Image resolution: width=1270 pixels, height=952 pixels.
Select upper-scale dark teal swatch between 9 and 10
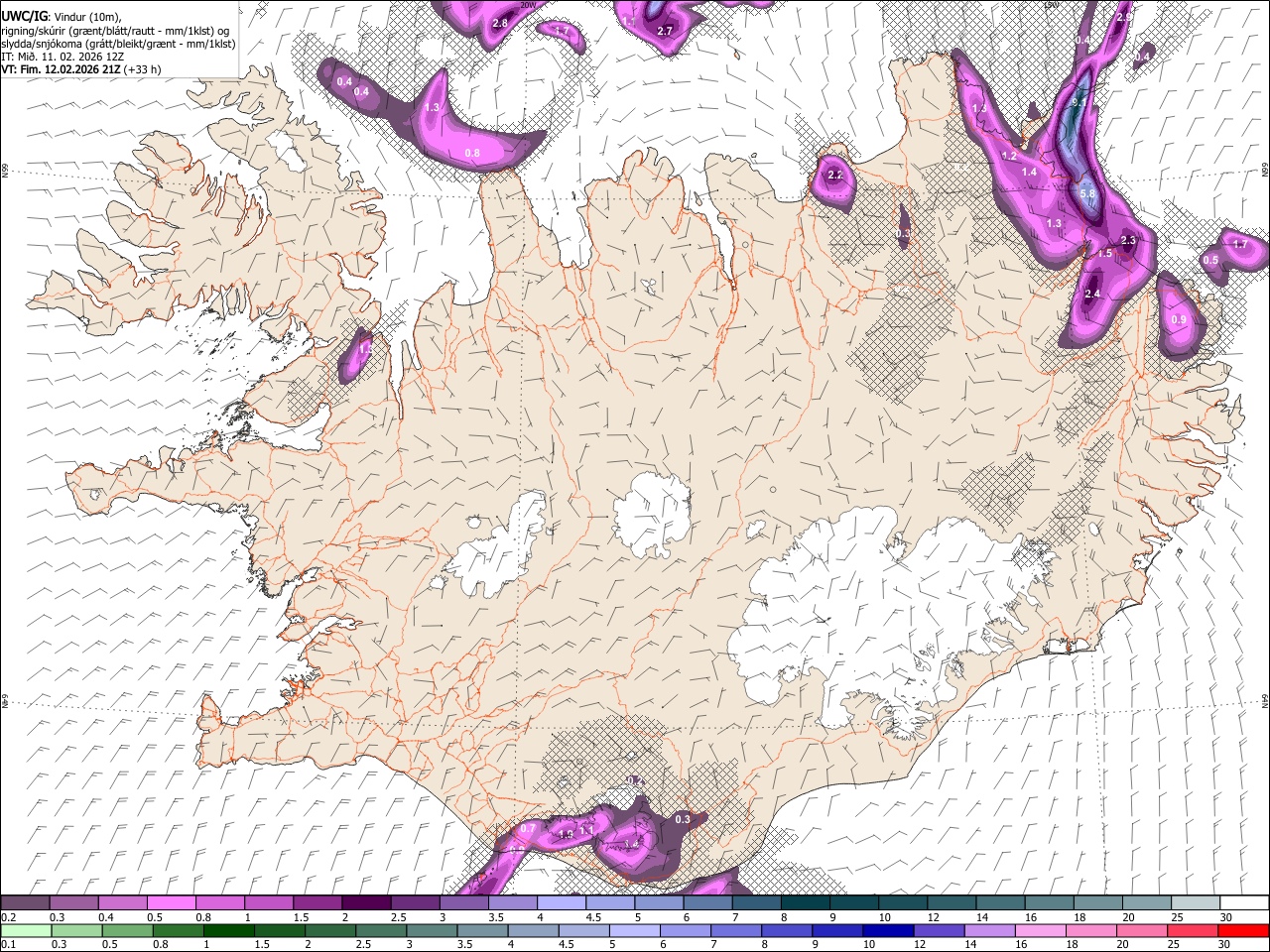[853, 902]
